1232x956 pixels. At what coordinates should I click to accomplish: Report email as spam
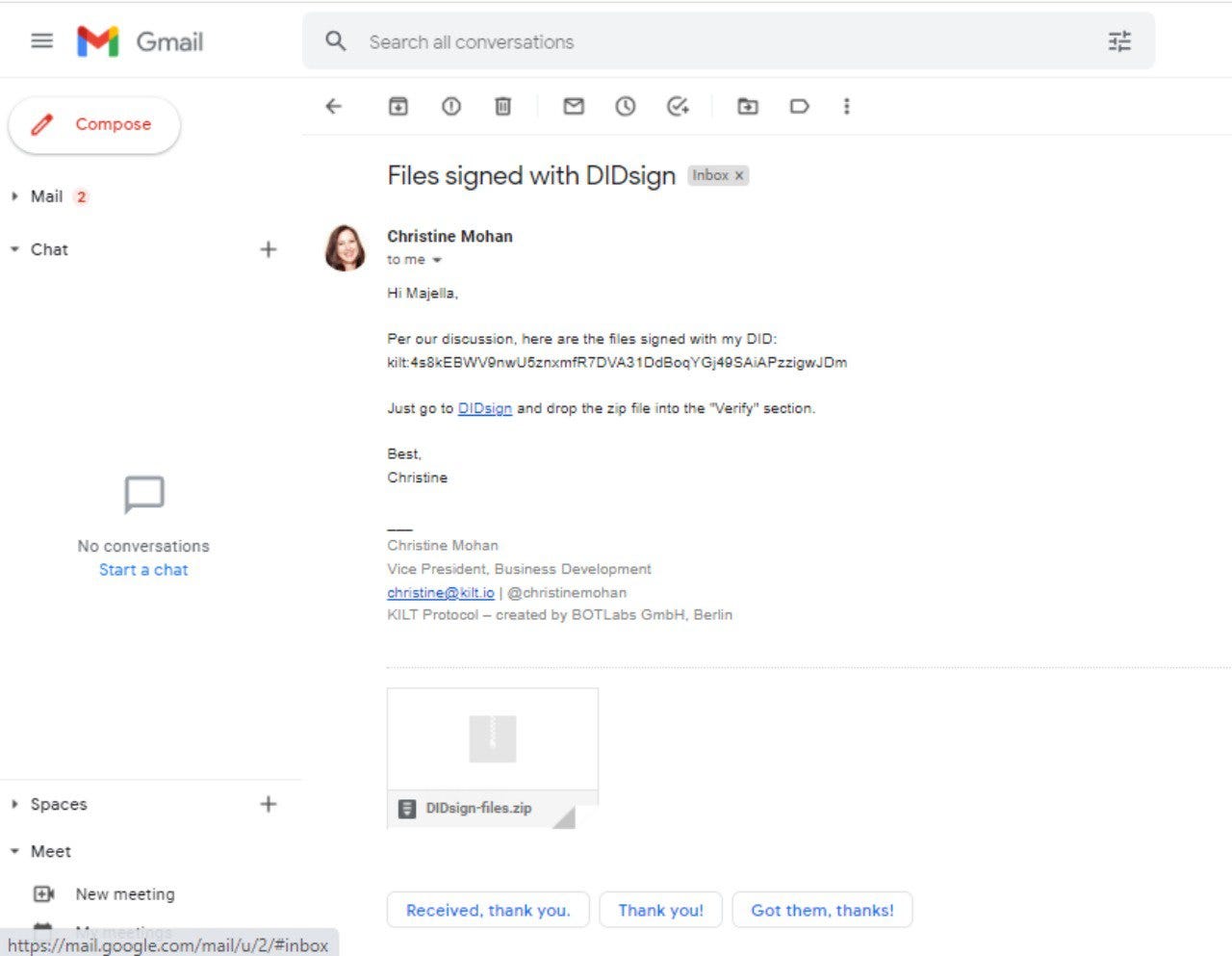[451, 106]
